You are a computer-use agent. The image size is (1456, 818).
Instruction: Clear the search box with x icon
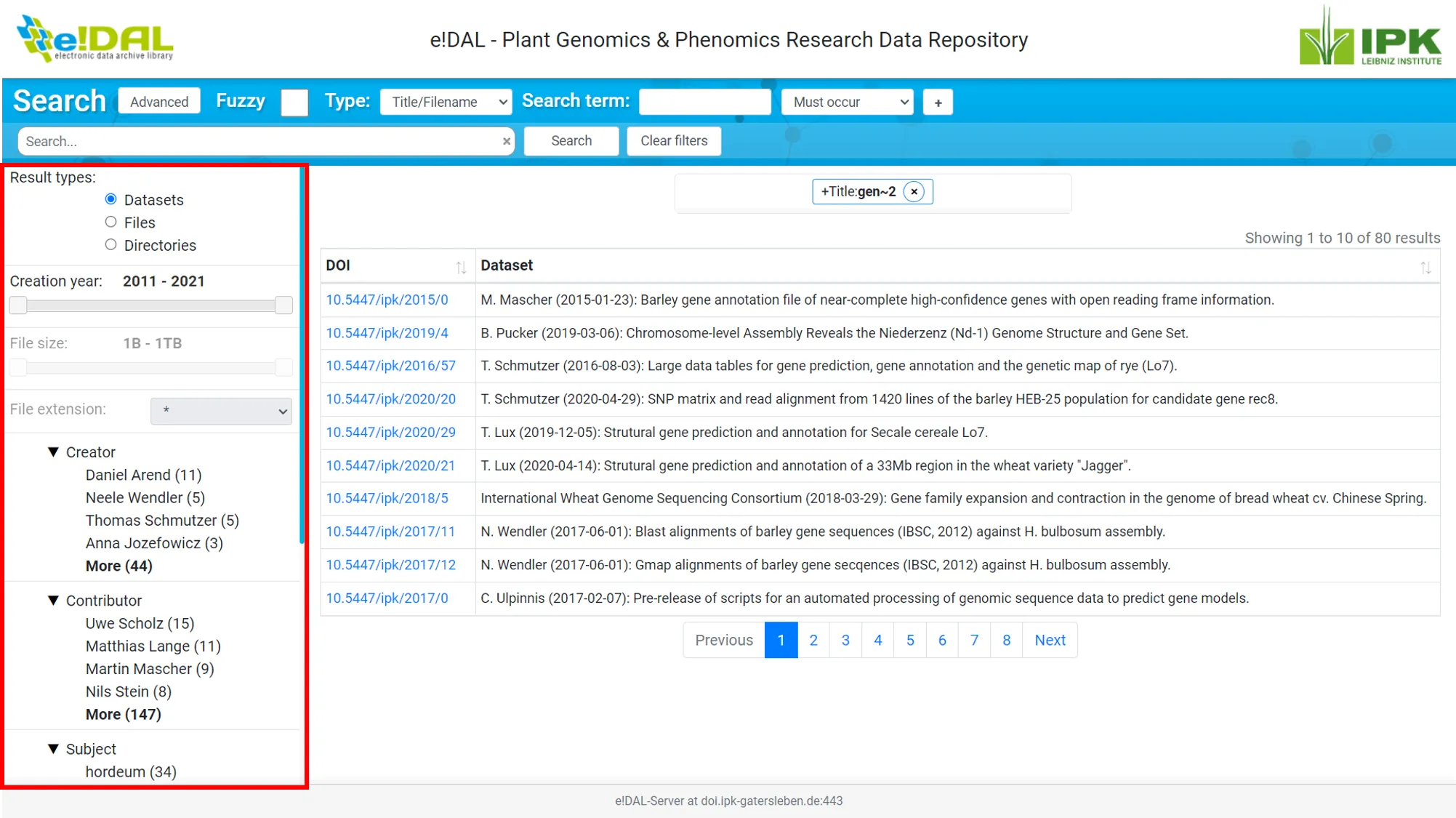pyautogui.click(x=507, y=142)
